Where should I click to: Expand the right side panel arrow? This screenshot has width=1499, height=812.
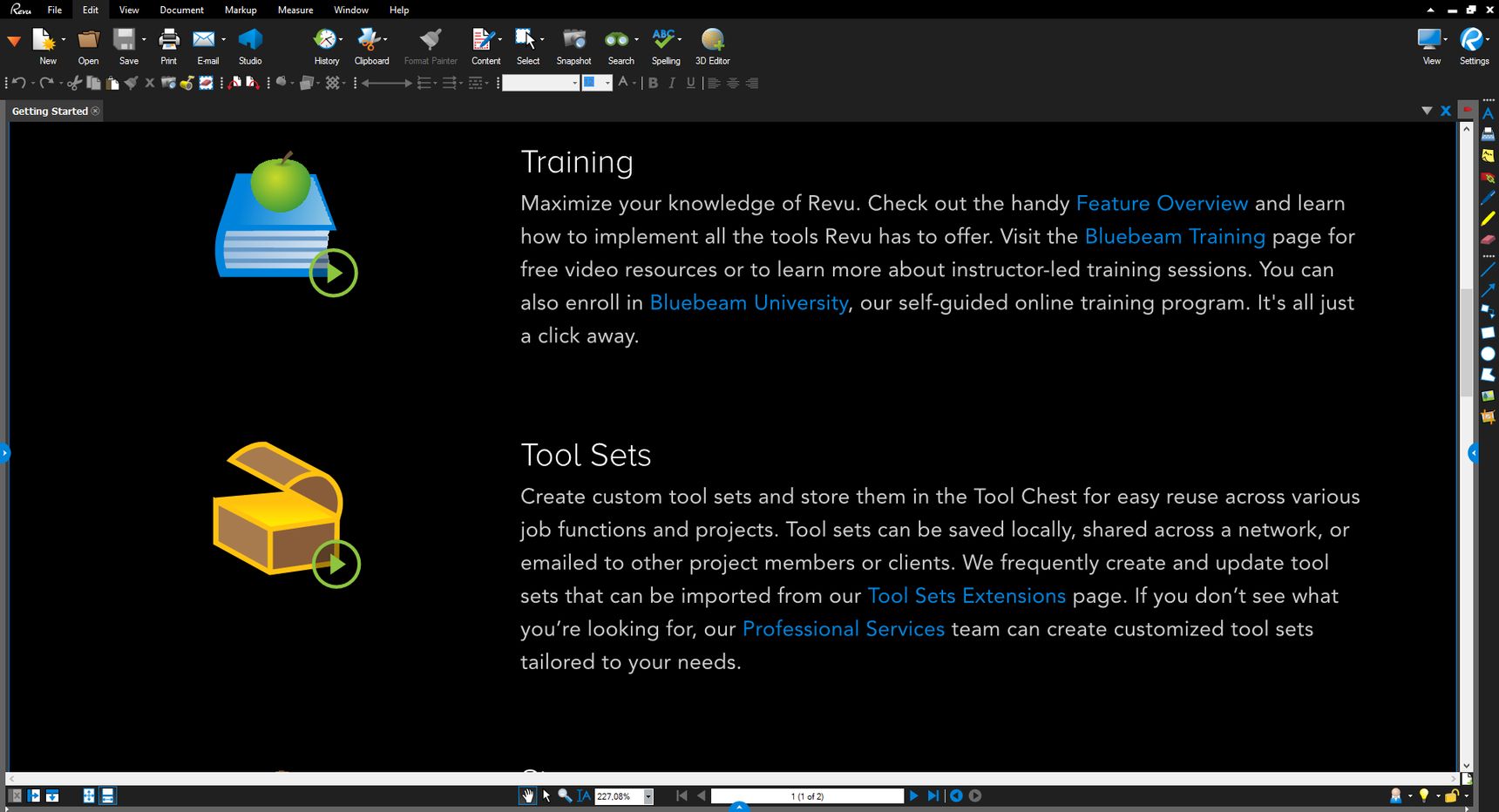tap(1474, 453)
